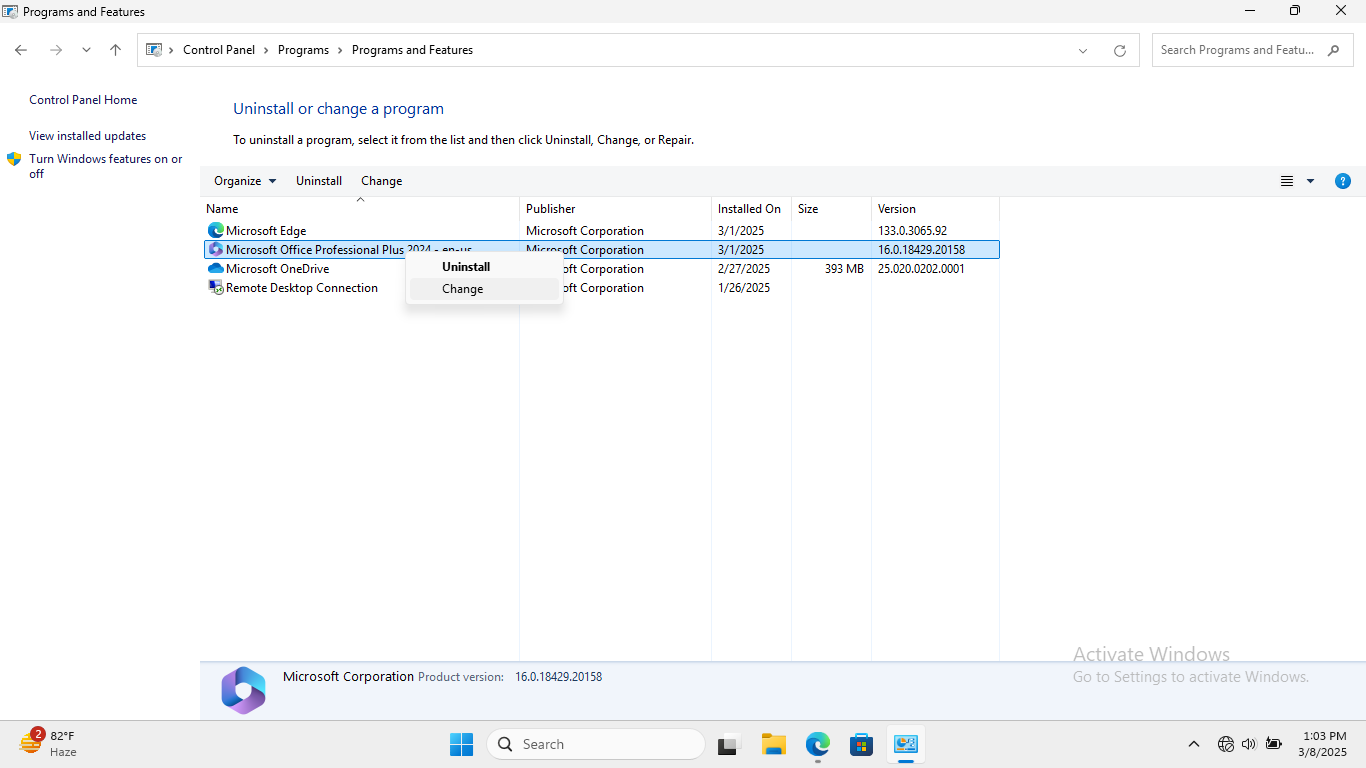
Task: Open the clock showing 1:03 PM
Action: coord(1324,744)
